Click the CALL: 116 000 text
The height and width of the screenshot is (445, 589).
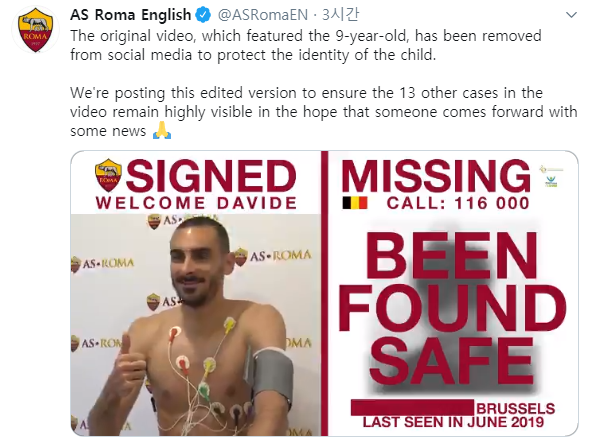pyautogui.click(x=458, y=203)
